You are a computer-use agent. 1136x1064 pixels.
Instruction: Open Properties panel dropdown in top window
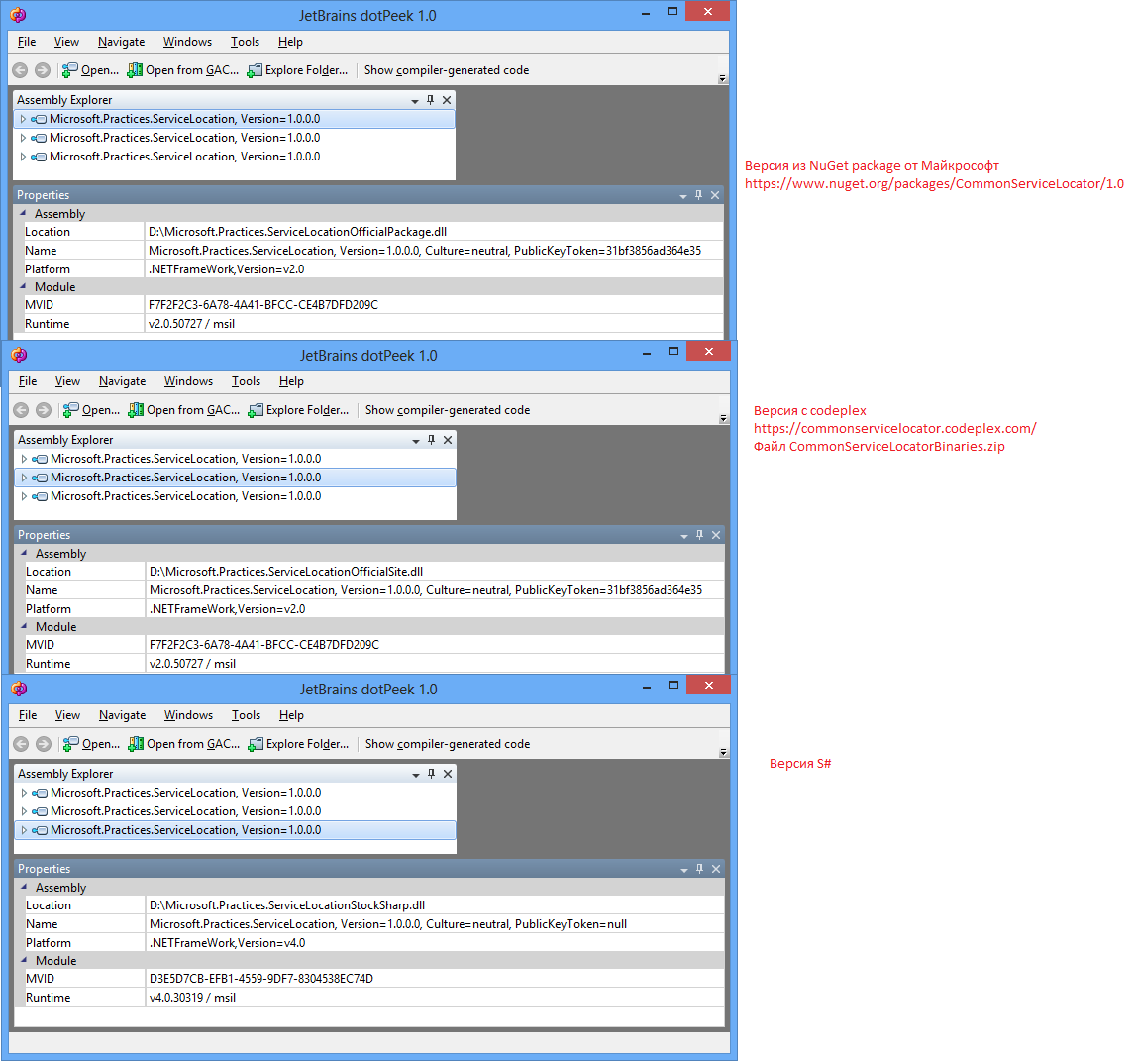pos(682,196)
